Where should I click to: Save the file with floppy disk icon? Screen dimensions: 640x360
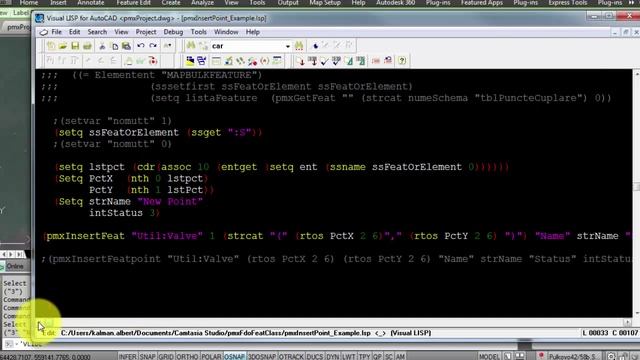pyautogui.click(x=75, y=46)
